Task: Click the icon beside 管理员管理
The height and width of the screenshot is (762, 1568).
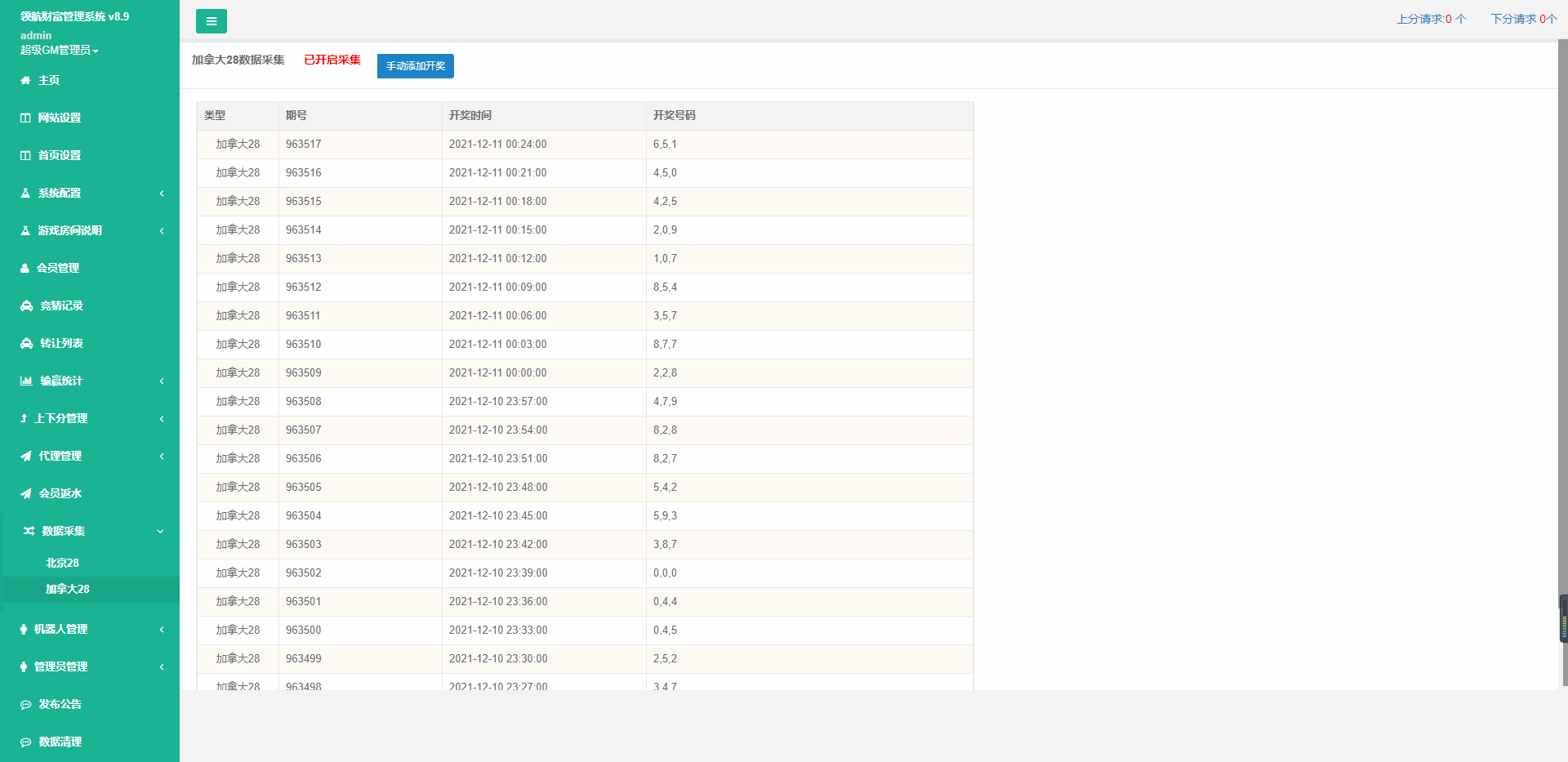Action: 24,666
